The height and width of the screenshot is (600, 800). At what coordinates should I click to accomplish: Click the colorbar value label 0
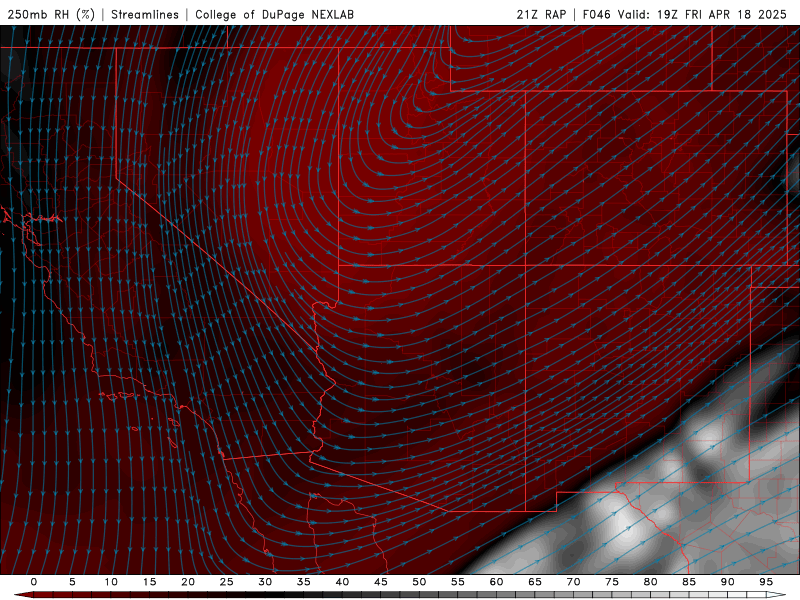tap(34, 582)
